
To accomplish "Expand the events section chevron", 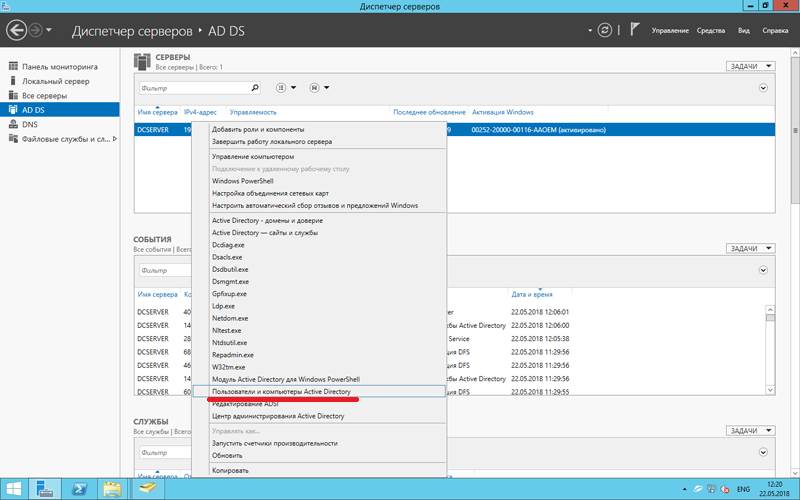I will (x=764, y=271).
